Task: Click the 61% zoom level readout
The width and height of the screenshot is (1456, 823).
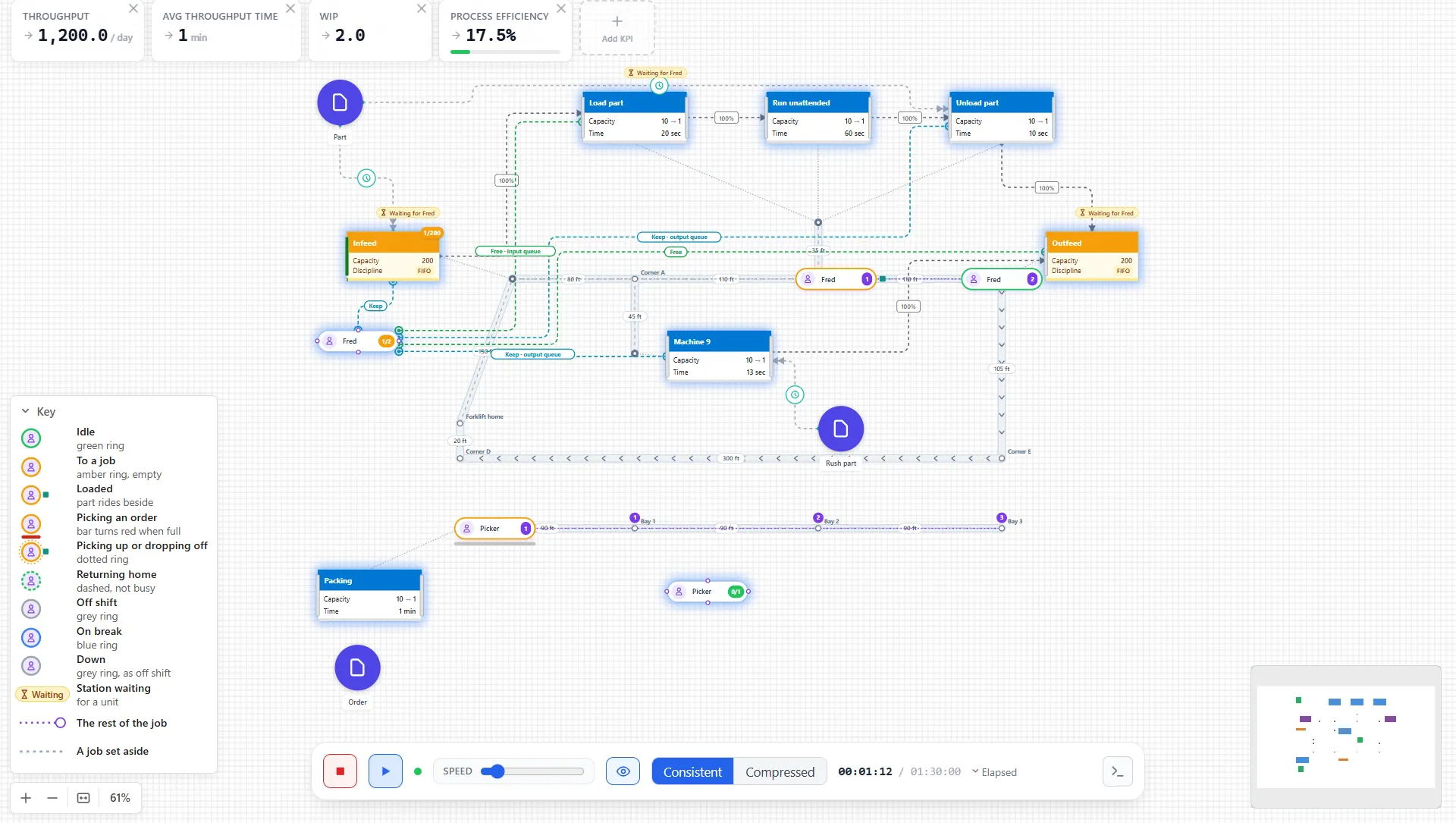Action: coord(120,798)
